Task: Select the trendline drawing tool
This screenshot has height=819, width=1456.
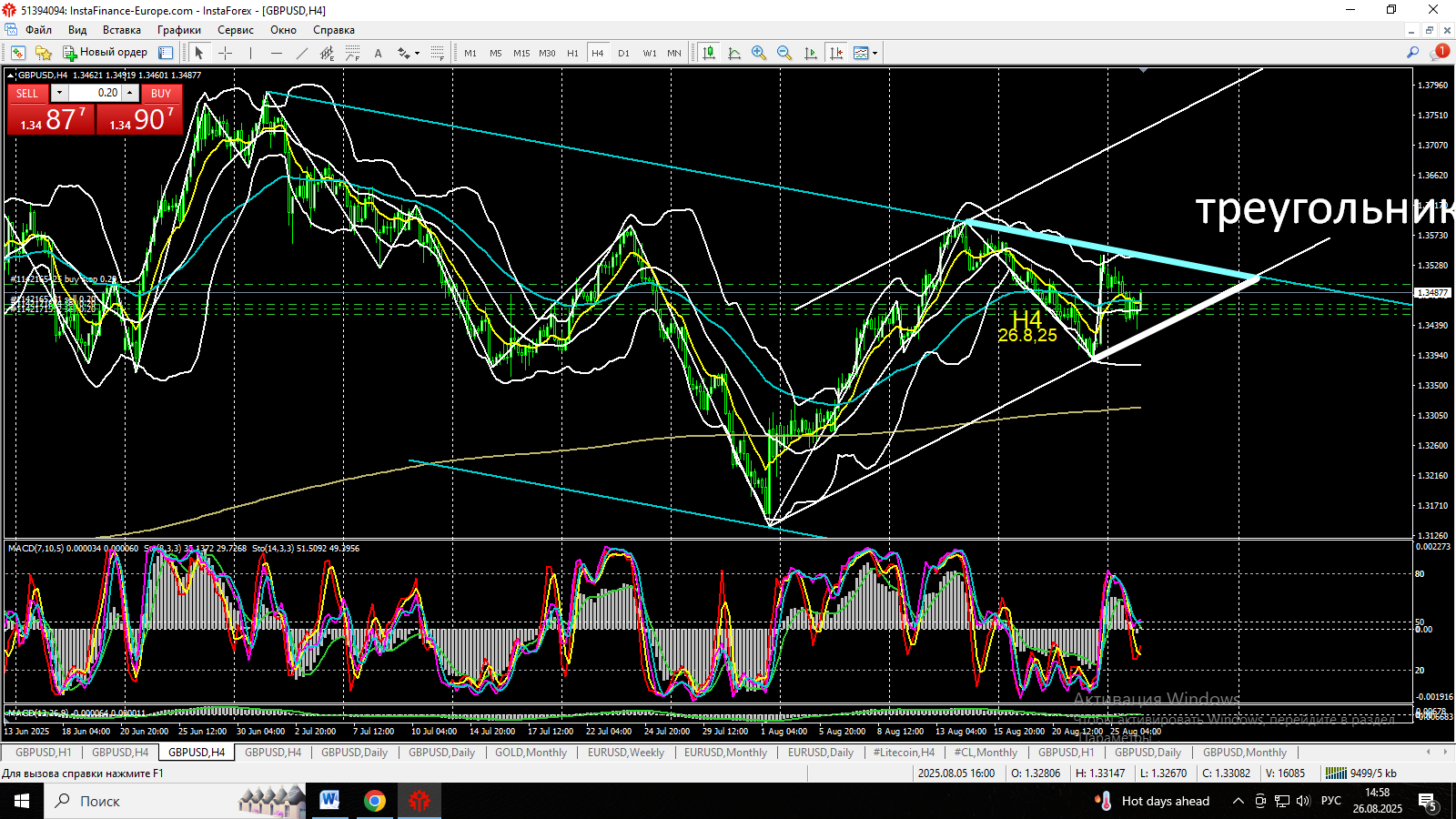Action: point(302,53)
